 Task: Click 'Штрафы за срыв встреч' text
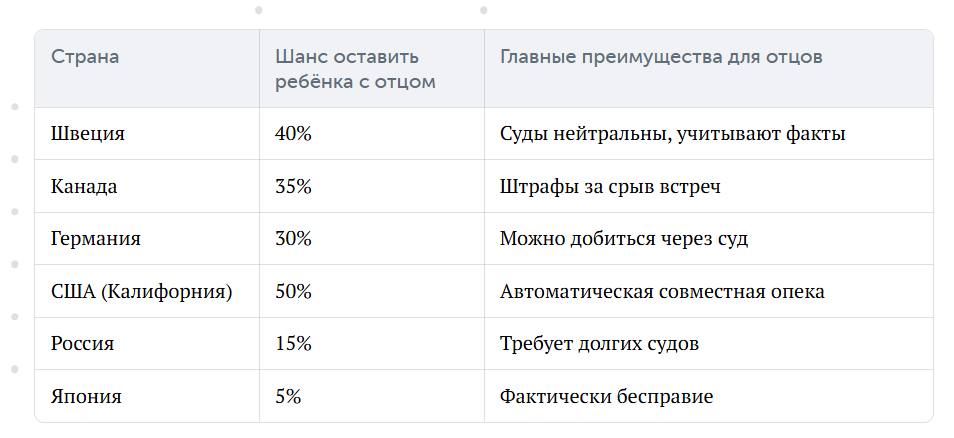coord(610,186)
